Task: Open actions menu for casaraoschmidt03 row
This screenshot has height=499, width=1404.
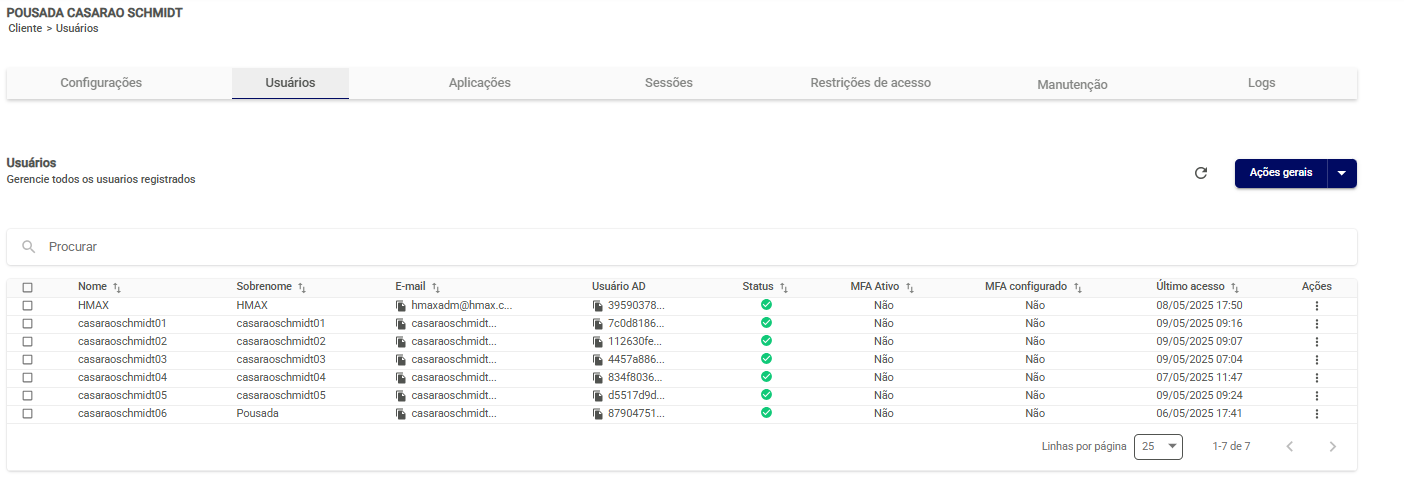Action: (x=1316, y=360)
